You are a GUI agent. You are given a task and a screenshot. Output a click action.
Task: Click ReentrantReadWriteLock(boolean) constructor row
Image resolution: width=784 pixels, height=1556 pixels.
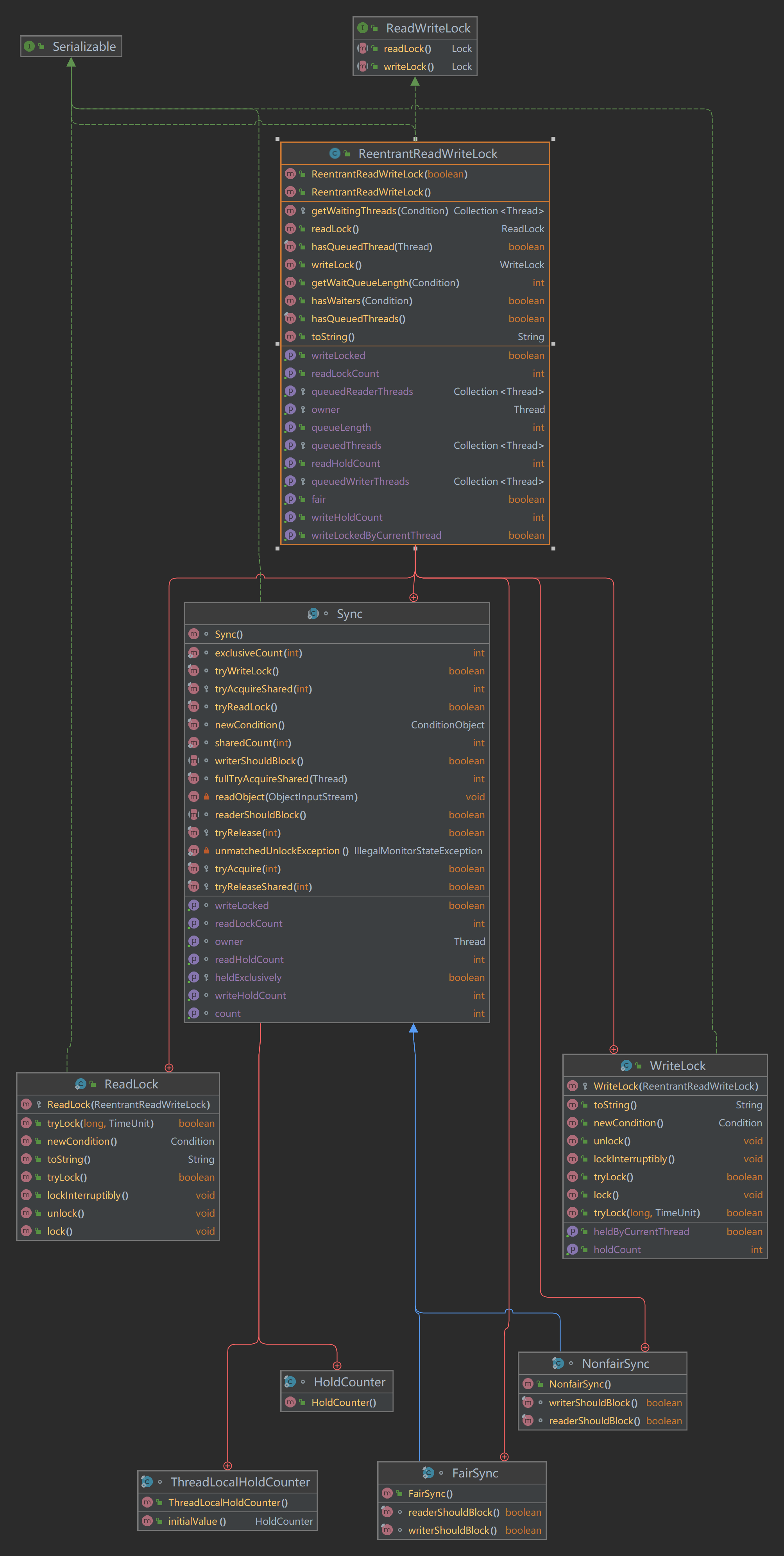click(415, 174)
